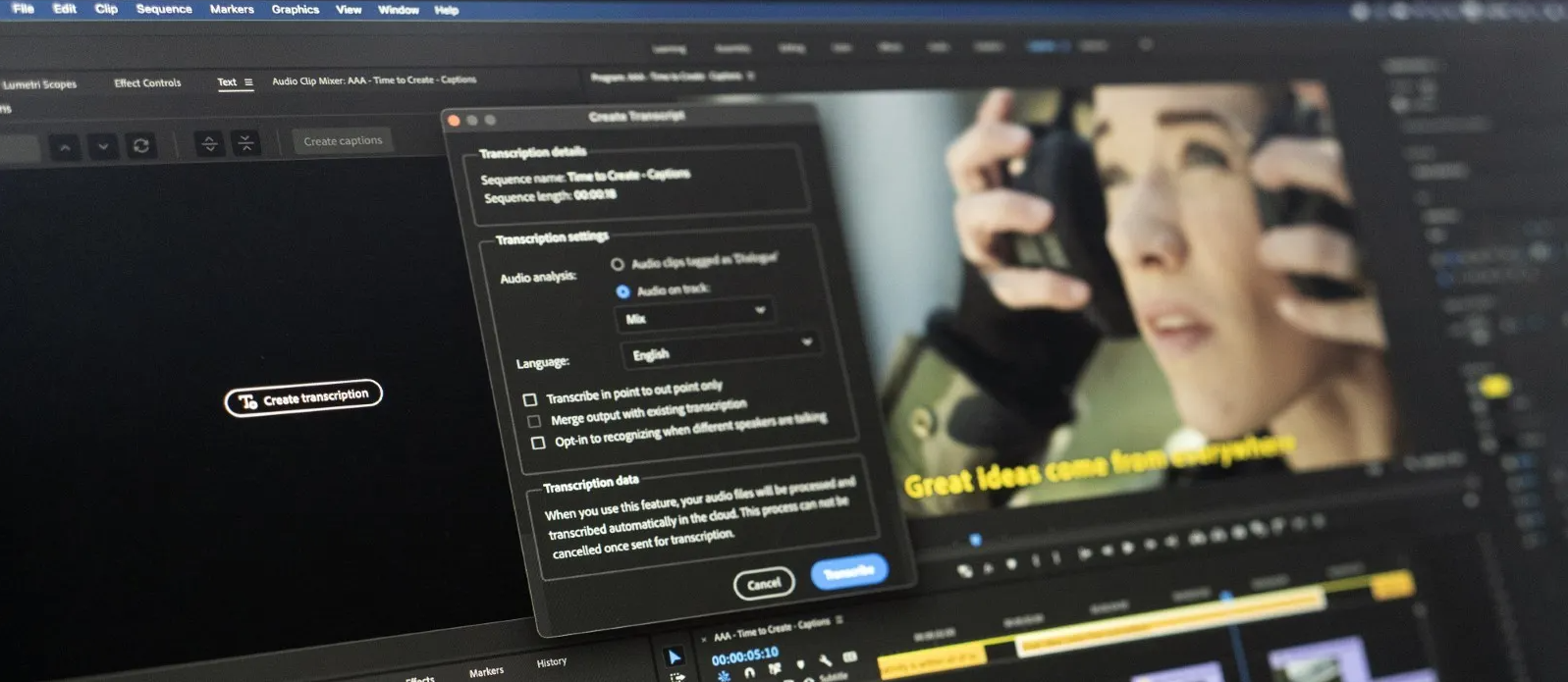The width and height of the screenshot is (1568, 682).
Task: Open the Sequence menu
Action: [x=164, y=9]
